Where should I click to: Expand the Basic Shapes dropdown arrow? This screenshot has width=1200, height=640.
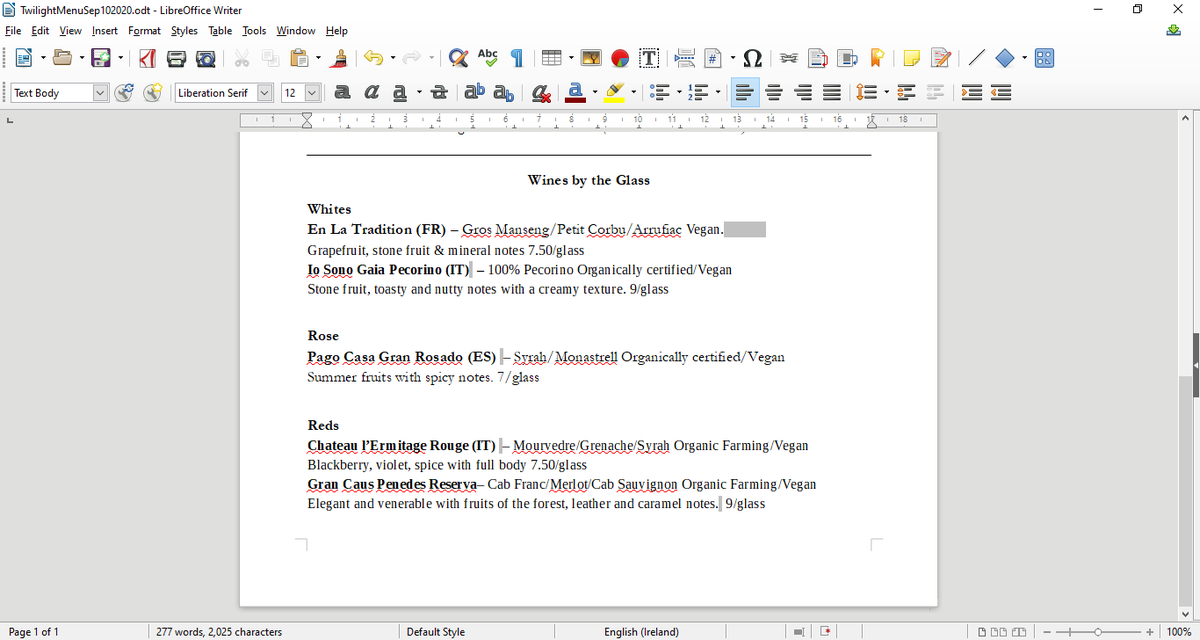tap(1025, 59)
